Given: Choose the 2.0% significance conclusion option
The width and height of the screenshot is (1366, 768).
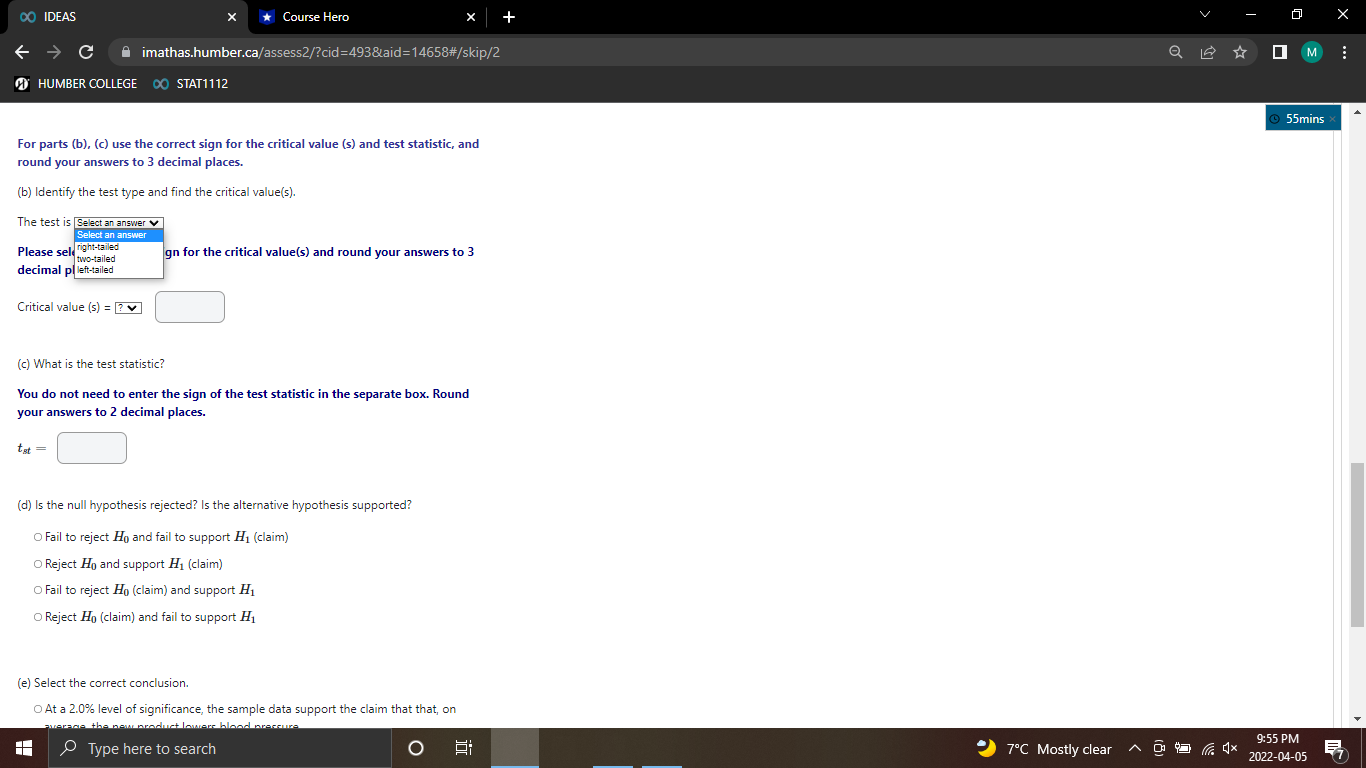Looking at the screenshot, I should [36, 708].
